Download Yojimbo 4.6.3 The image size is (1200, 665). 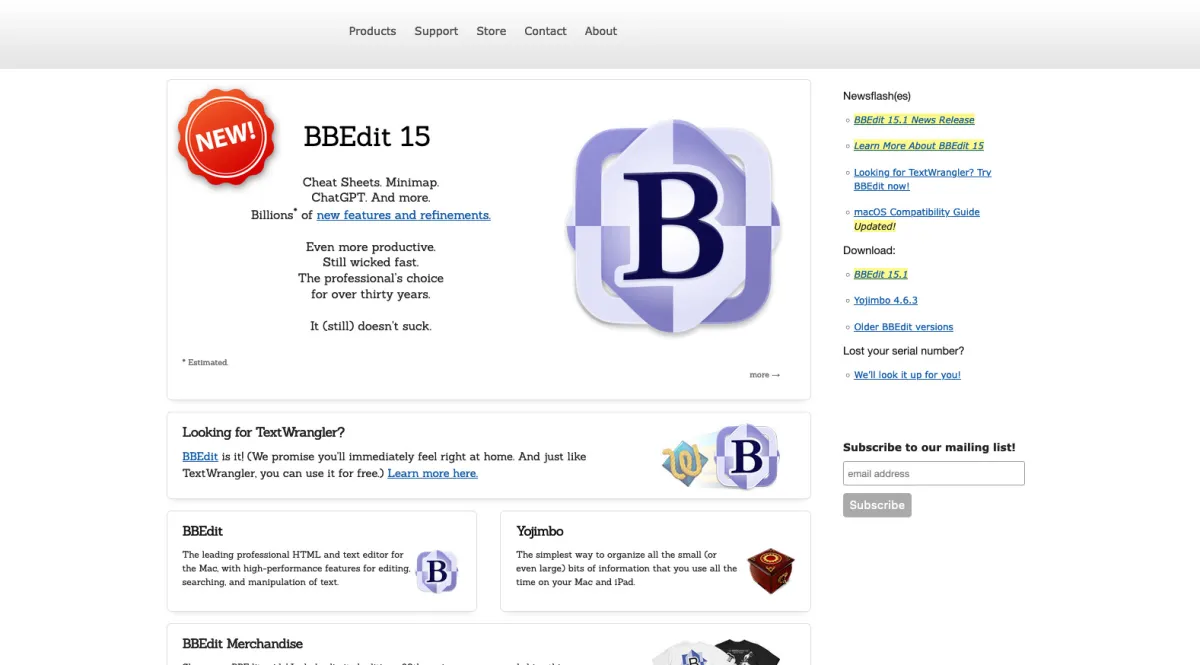coord(885,300)
